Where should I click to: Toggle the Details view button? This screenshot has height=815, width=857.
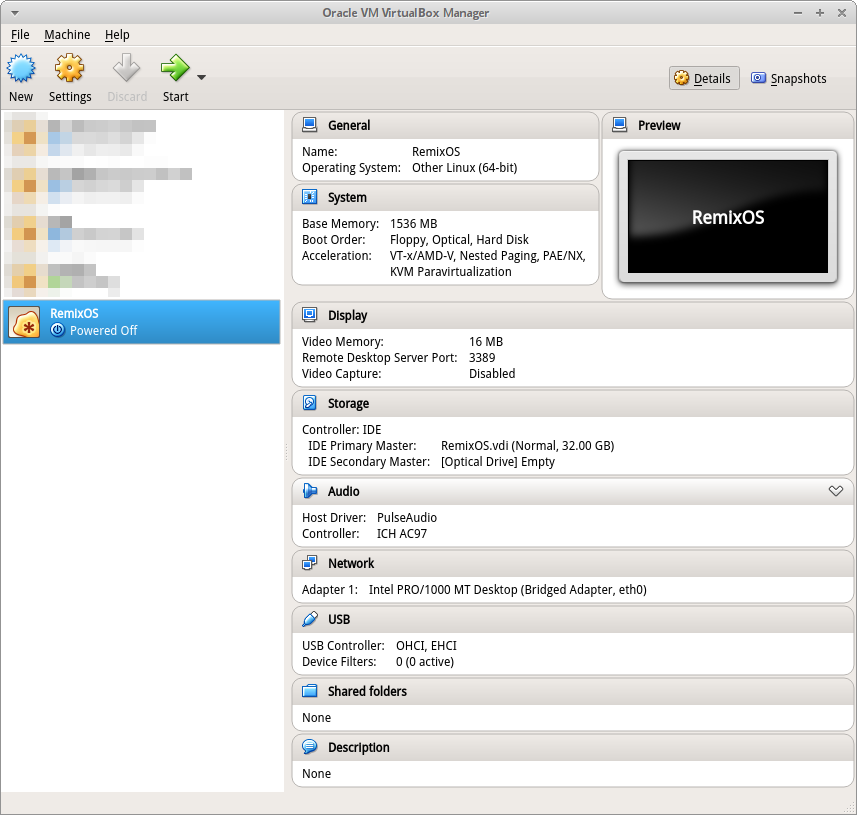point(703,78)
